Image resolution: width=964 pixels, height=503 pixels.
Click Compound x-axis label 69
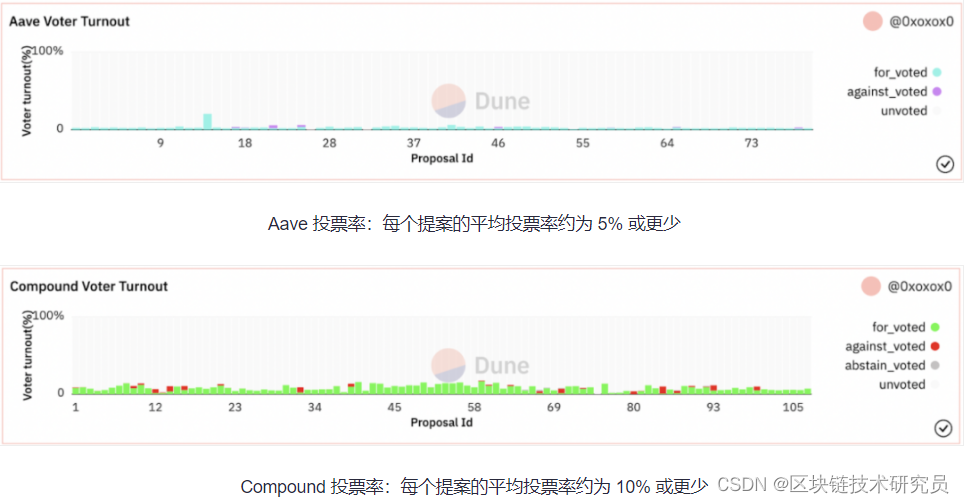pyautogui.click(x=554, y=407)
